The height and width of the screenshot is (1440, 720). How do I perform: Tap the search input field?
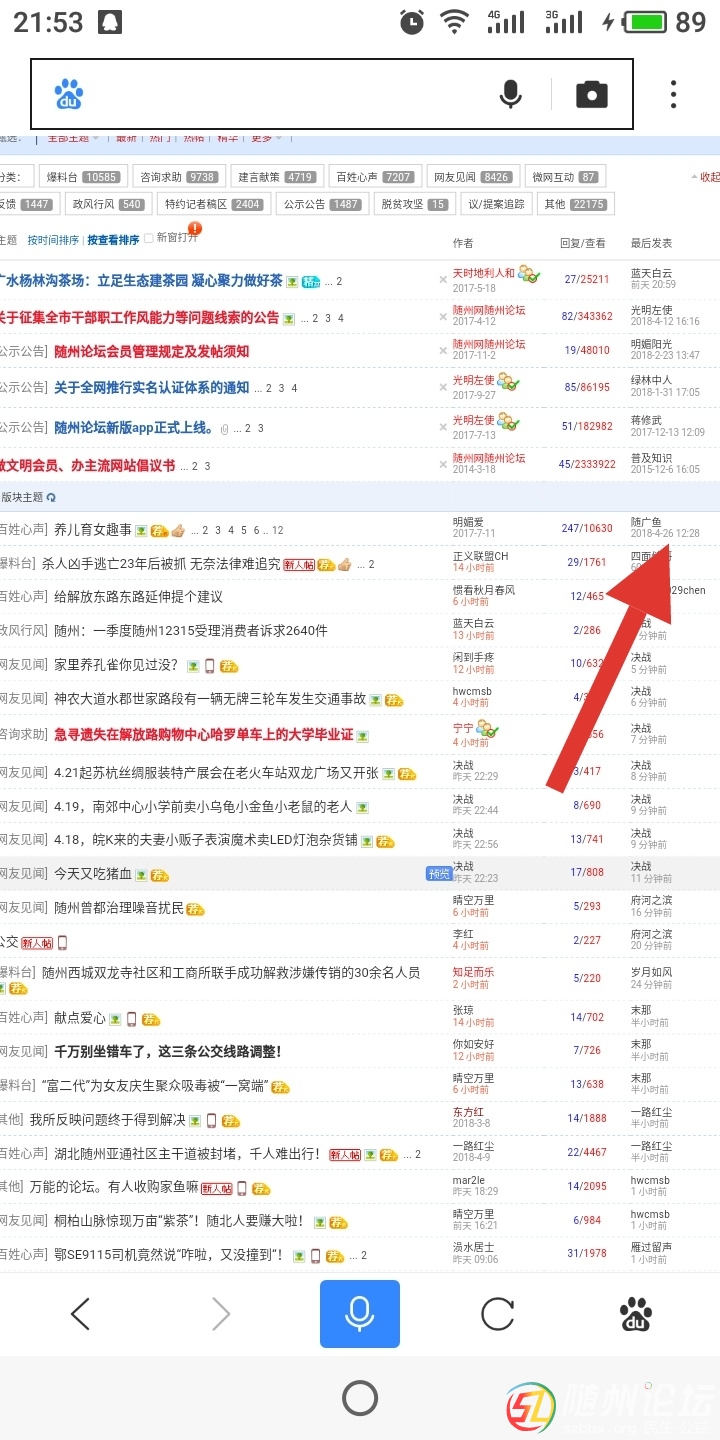pos(290,95)
